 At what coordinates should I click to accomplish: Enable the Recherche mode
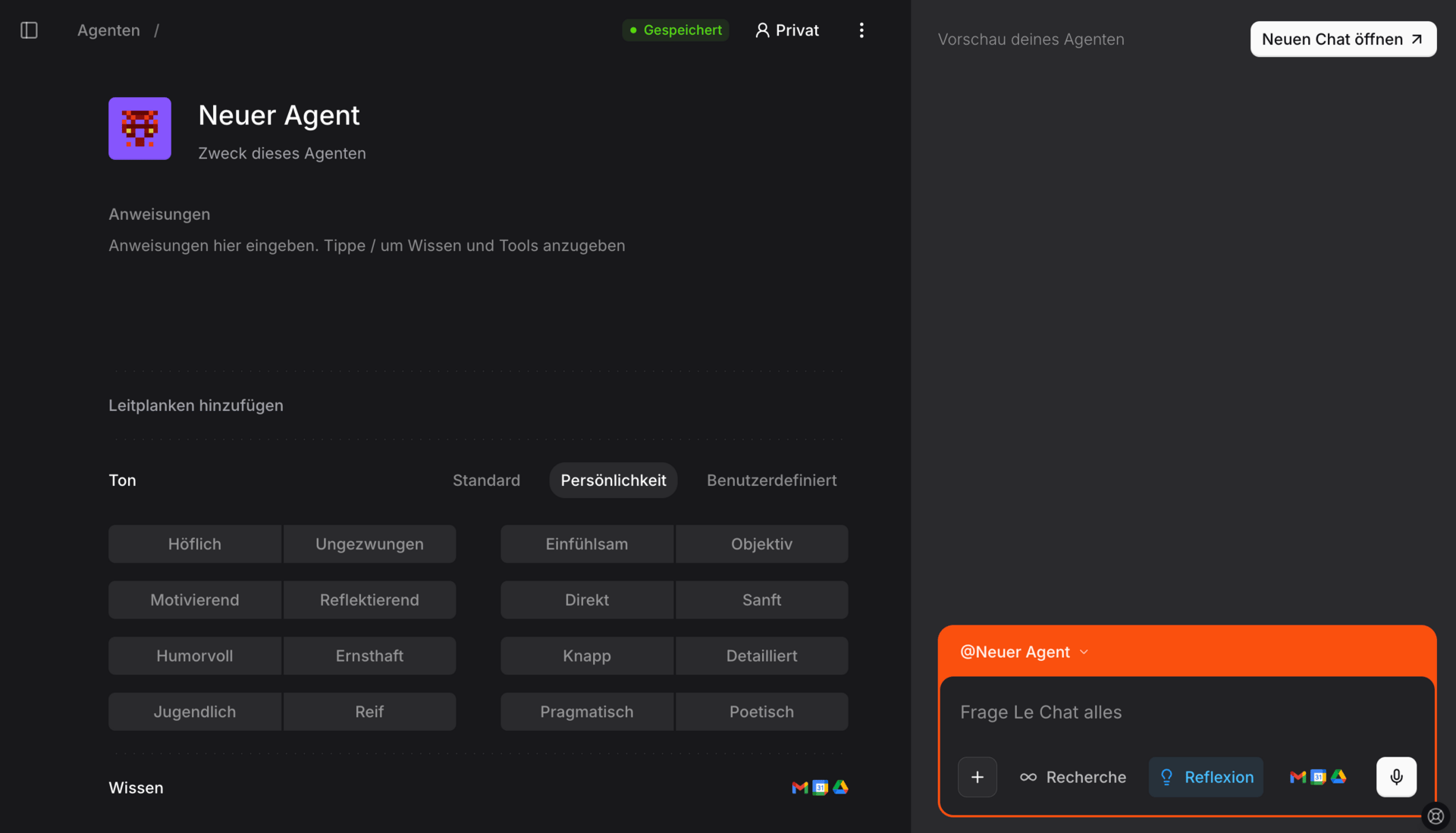coord(1072,777)
